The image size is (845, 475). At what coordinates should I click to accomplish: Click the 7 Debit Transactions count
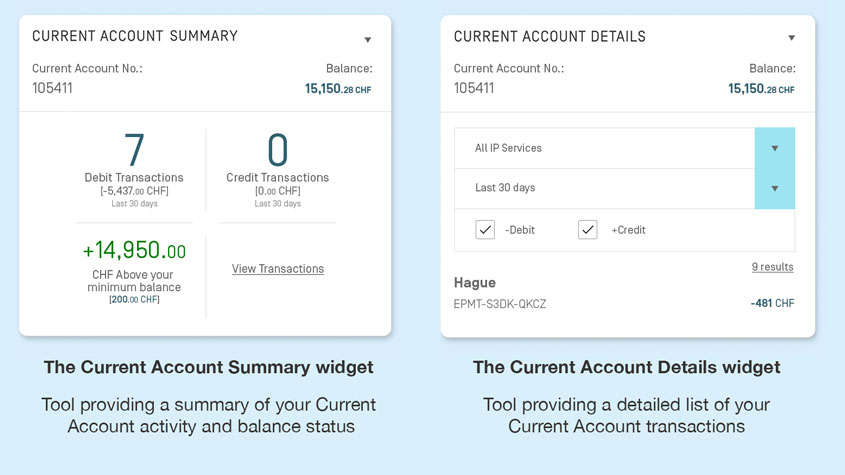[x=134, y=150]
